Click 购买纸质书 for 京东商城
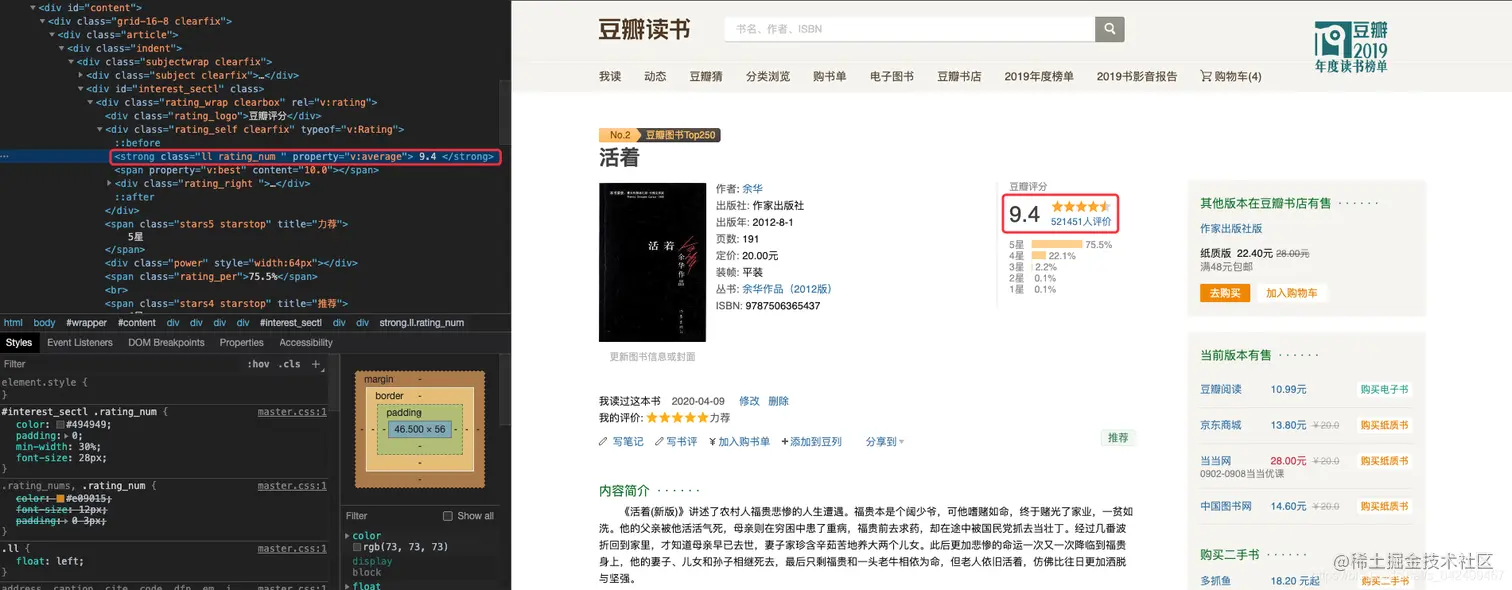The width and height of the screenshot is (1512, 590). (x=1384, y=425)
